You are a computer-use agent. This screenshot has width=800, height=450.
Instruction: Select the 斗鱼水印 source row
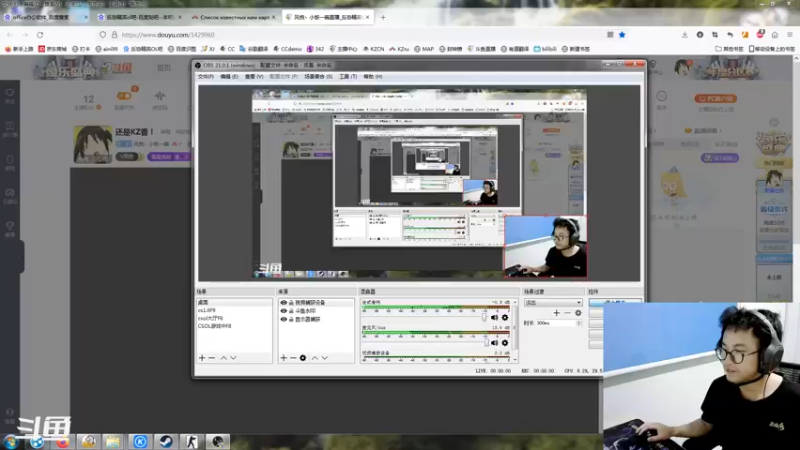316,311
